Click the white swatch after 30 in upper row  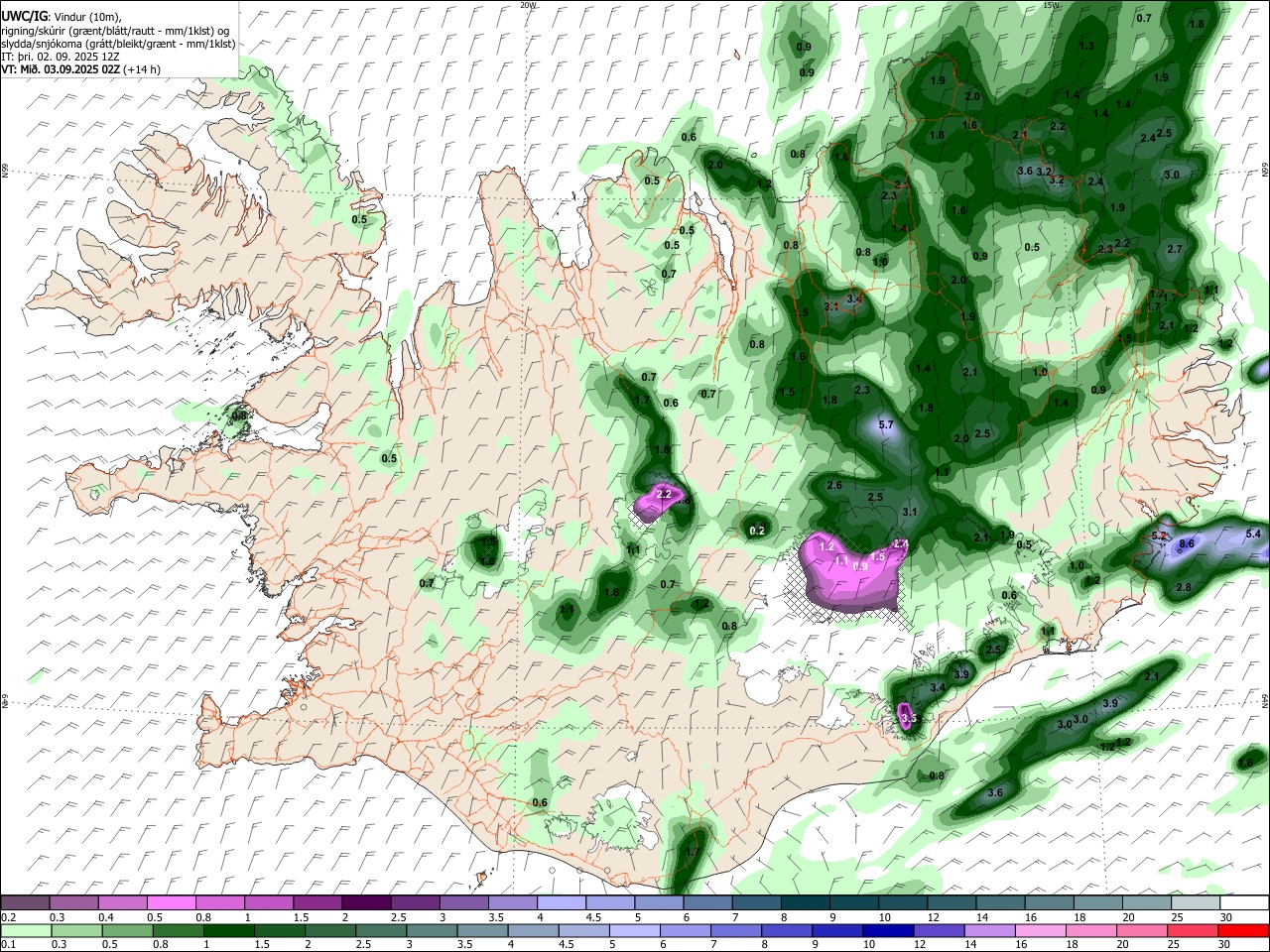[x=1244, y=902]
